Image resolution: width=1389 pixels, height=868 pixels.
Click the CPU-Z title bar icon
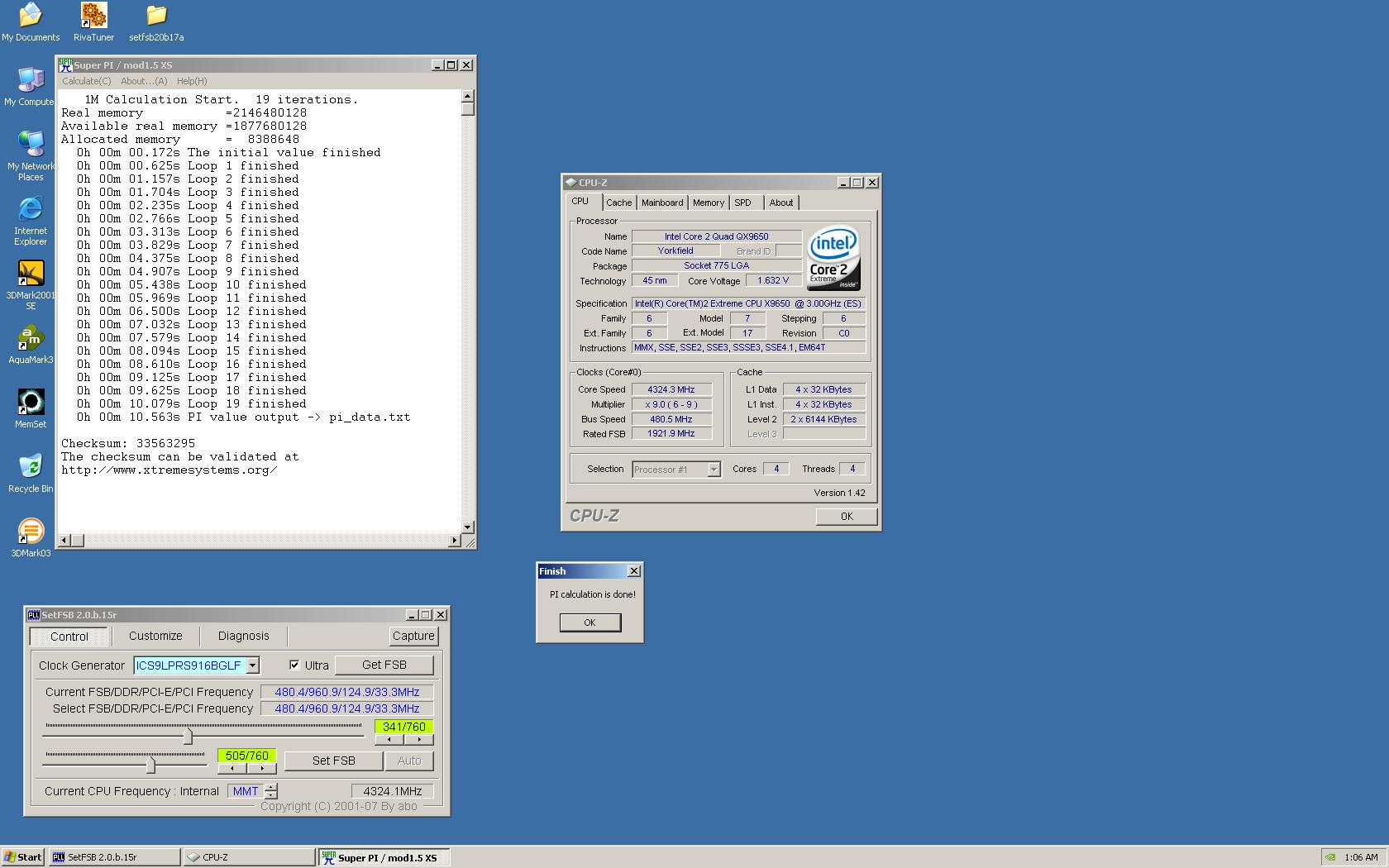(x=570, y=183)
